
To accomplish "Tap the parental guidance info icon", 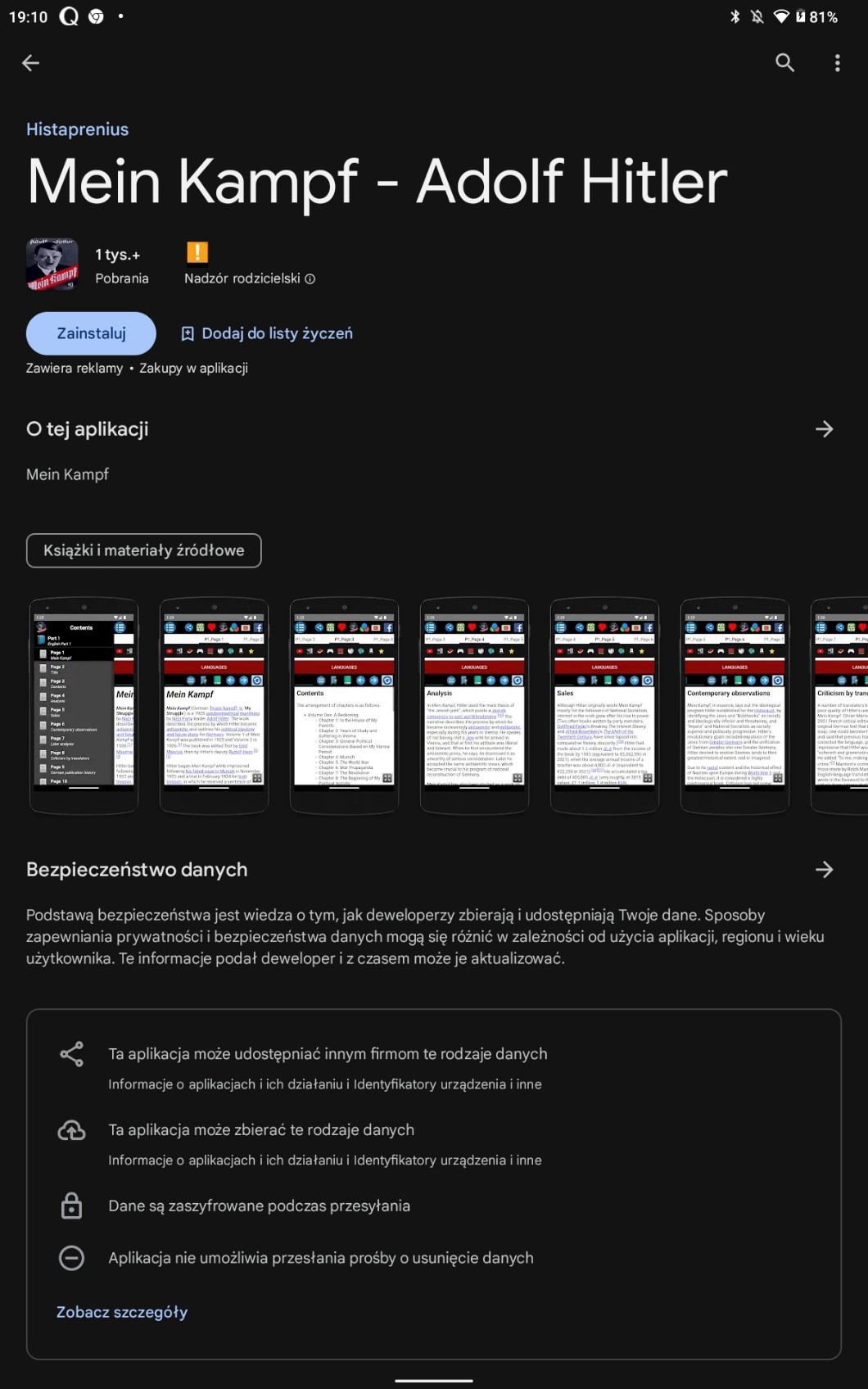I will tap(310, 278).
